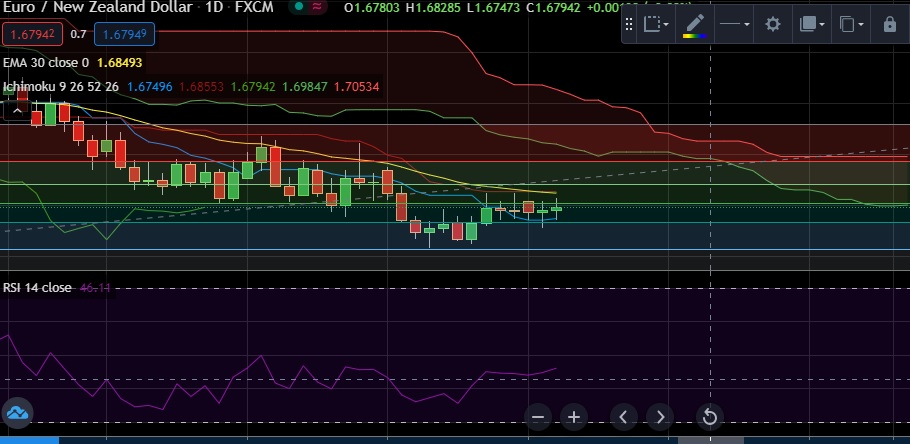Toggle the pink approximate-data indicator
Viewport: 910px width, 444px height.
318,8
